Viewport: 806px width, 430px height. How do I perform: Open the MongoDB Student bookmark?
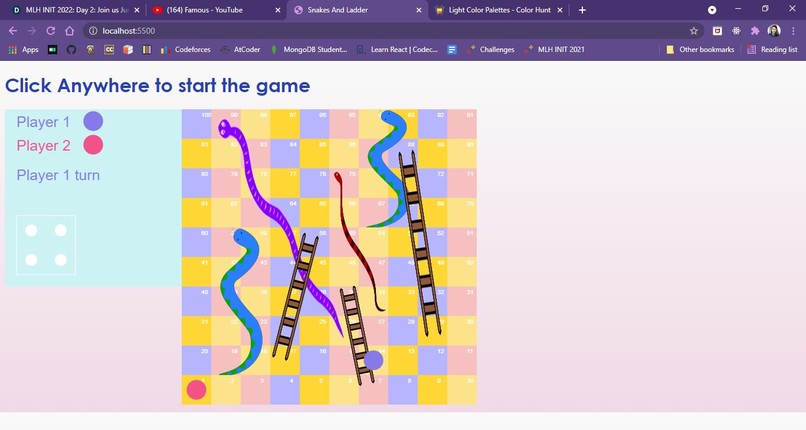[308, 50]
